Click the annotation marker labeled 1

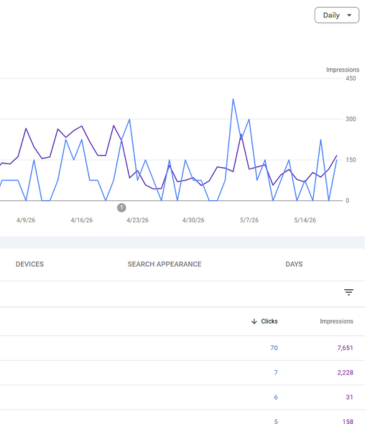pos(122,208)
